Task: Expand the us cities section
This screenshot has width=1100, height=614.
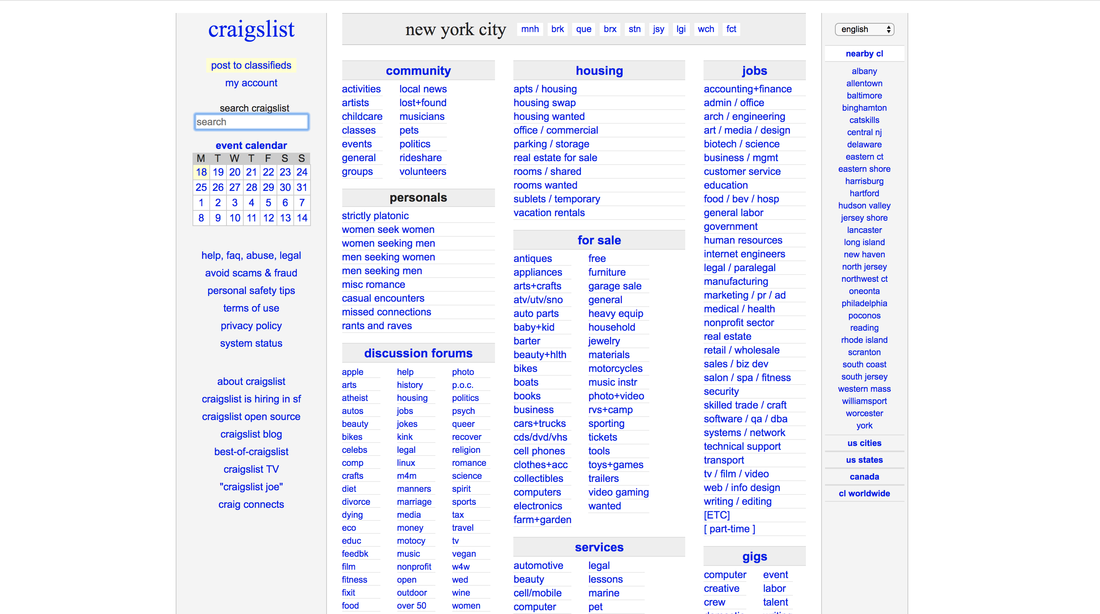Action: click(864, 443)
